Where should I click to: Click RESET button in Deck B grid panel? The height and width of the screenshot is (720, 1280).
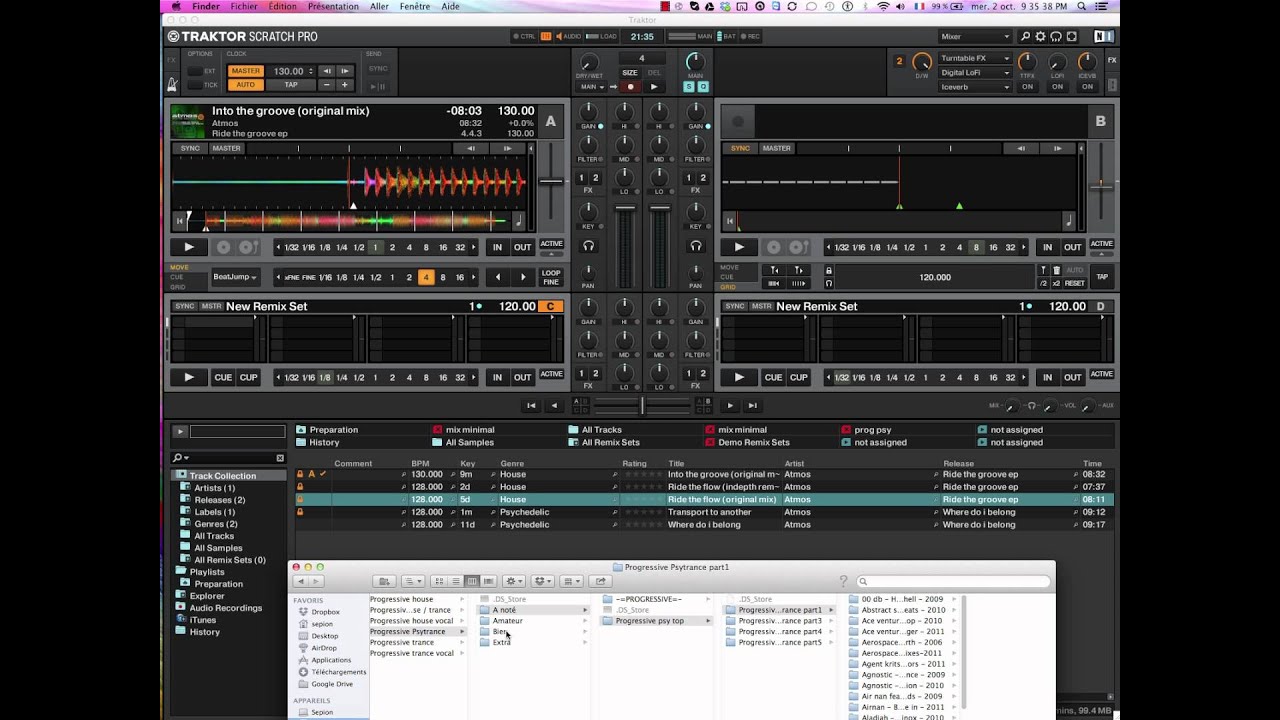click(1074, 283)
